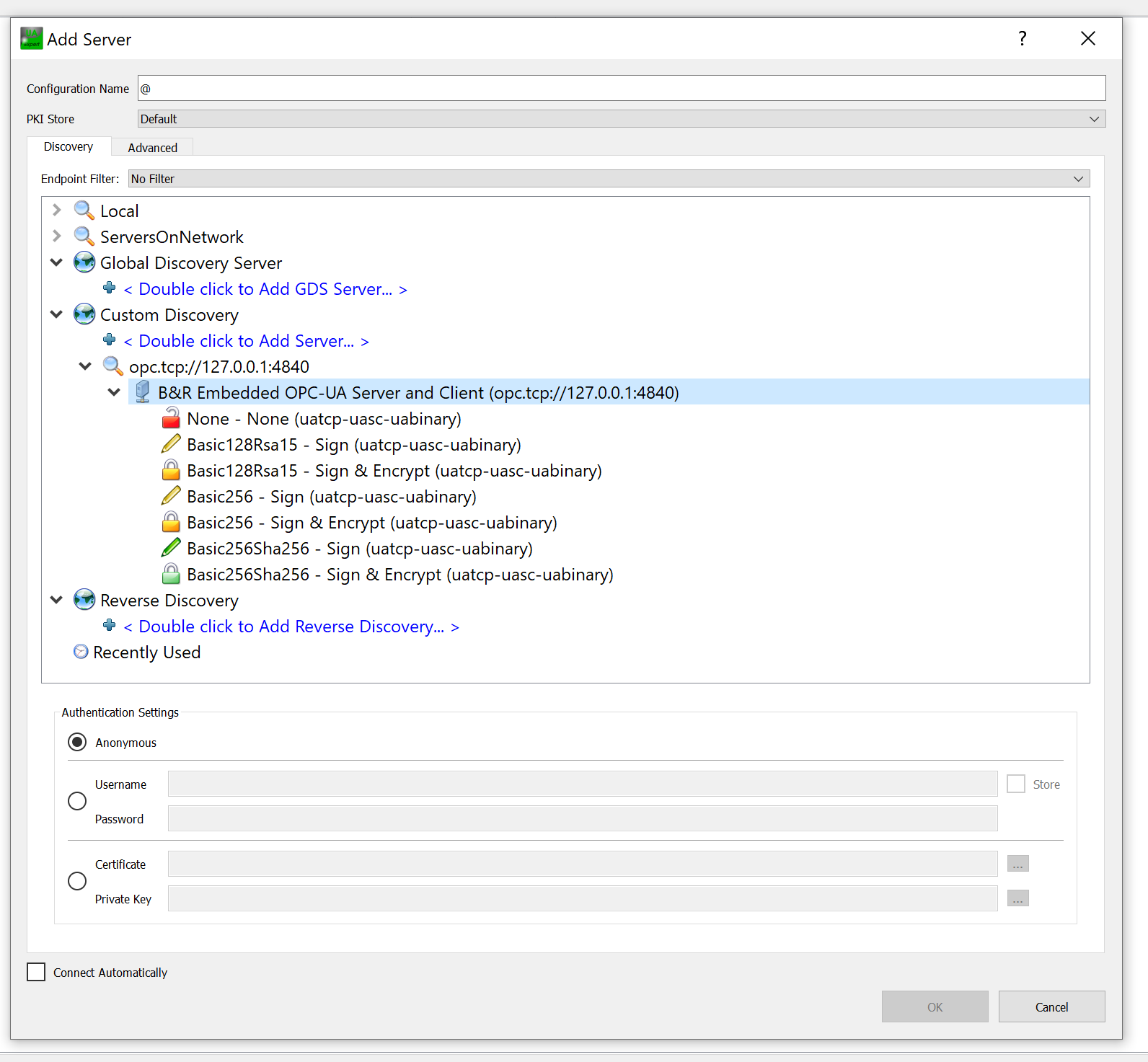
Task: Click the Certificate browse ellipsis button
Action: [x=1017, y=864]
